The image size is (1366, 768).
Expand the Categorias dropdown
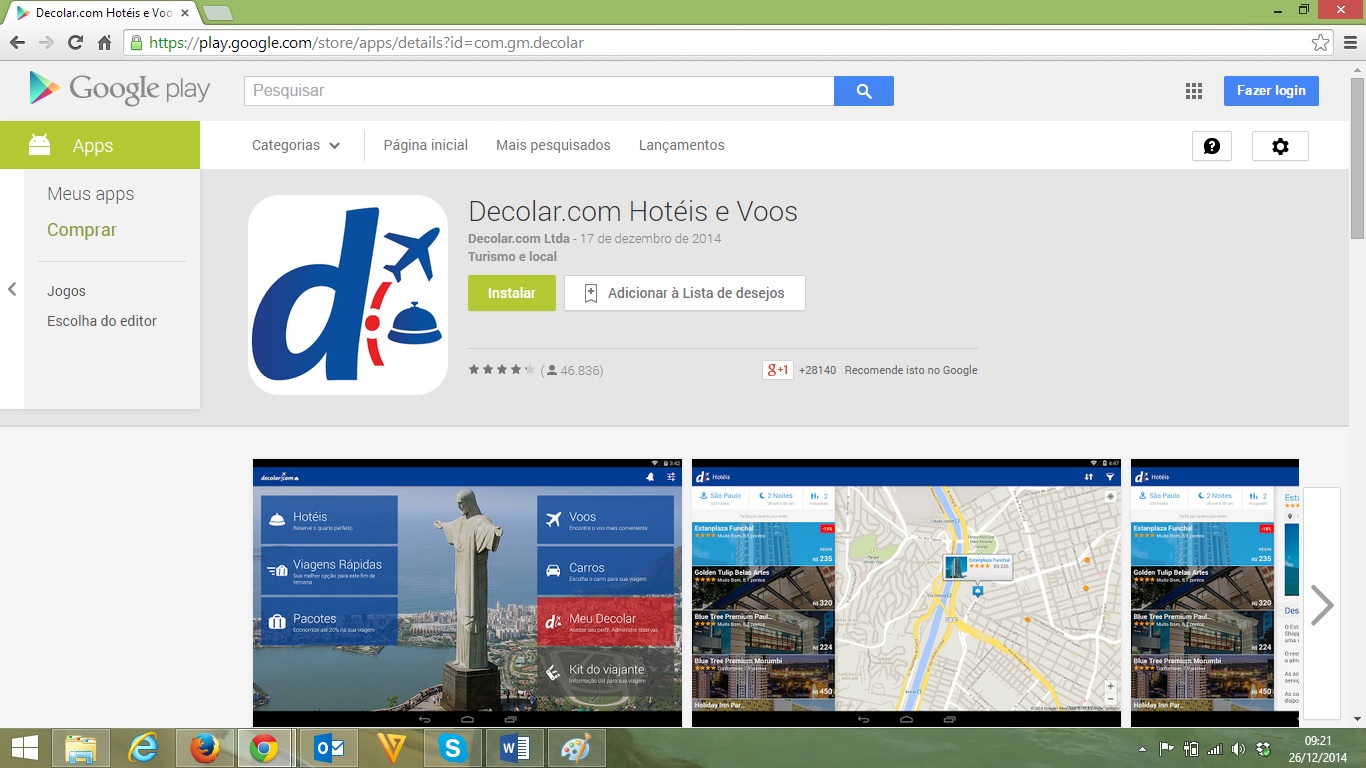[x=296, y=145]
